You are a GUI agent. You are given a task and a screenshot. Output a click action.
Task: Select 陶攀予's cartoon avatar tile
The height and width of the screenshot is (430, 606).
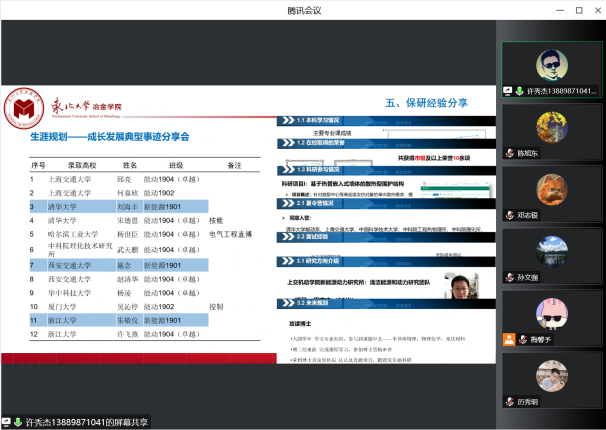552,311
